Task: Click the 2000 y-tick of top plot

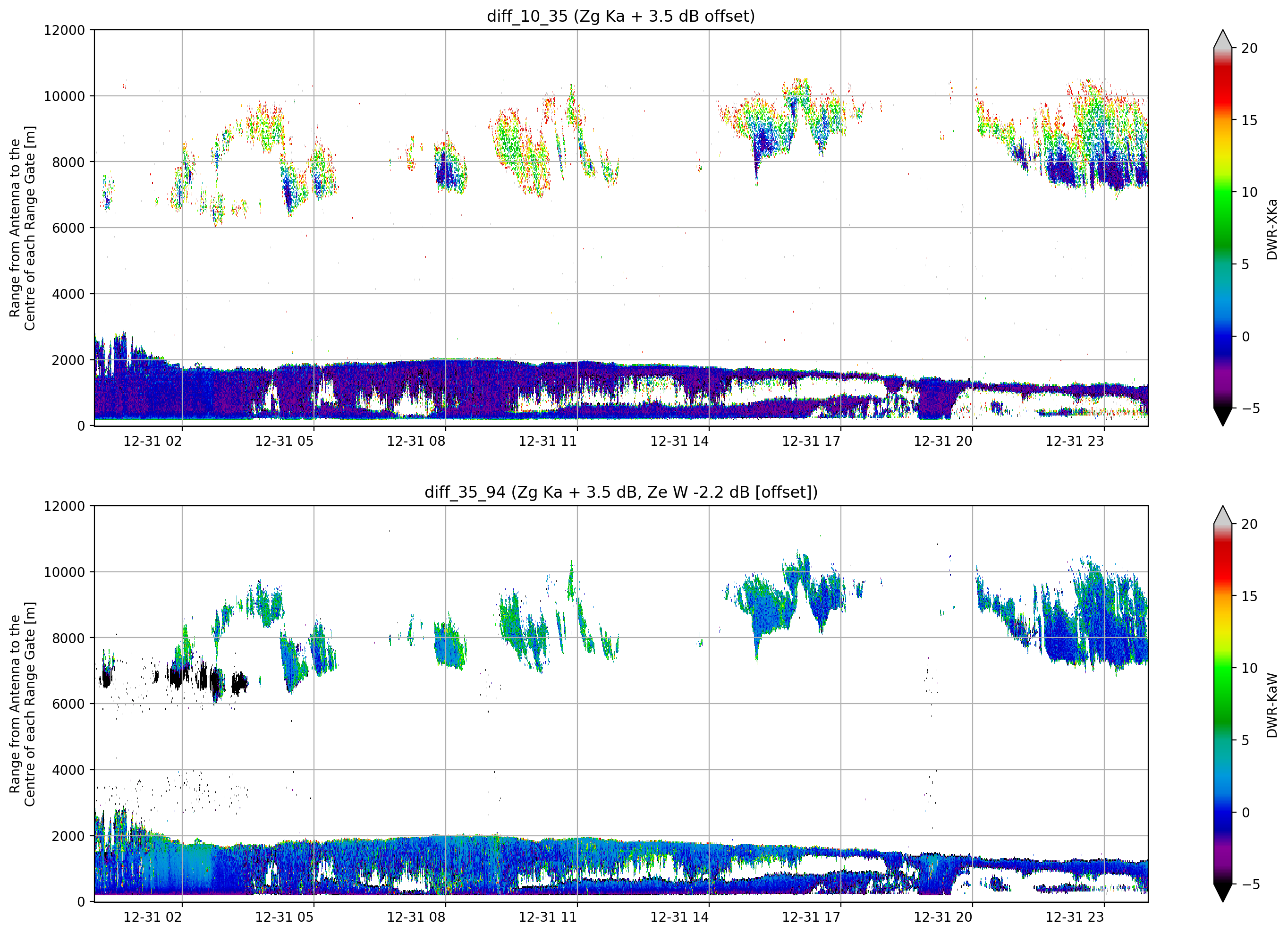Action: coord(68,360)
